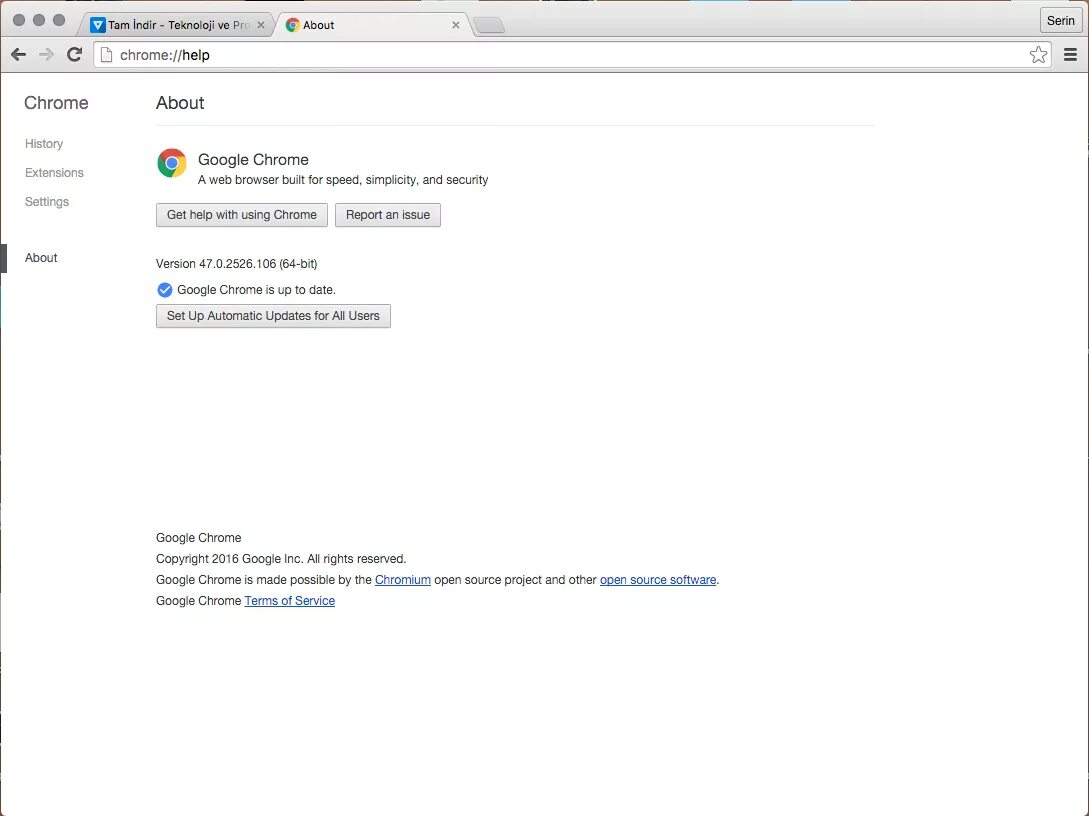The image size is (1089, 816).
Task: Click Set Up Automatic Updates for All Users
Action: (273, 316)
